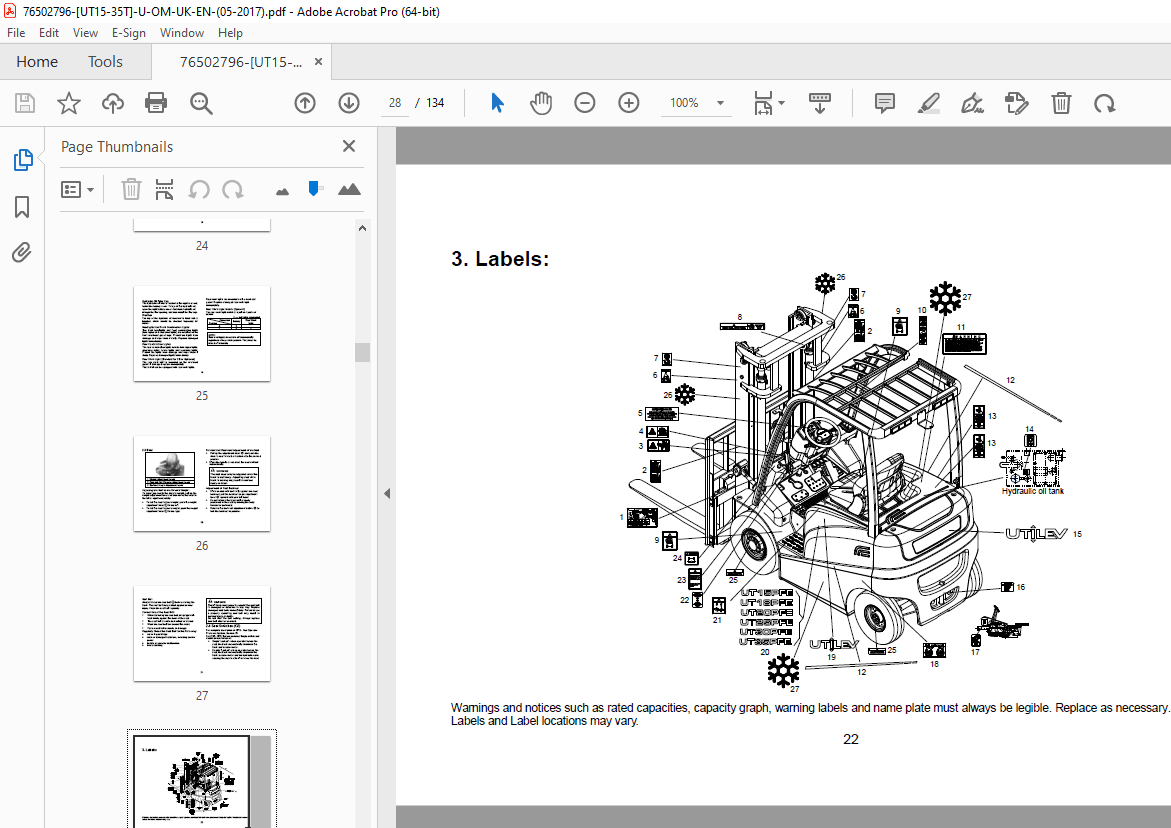This screenshot has width=1171, height=828.
Task: Click the page number field showing 28
Action: pos(394,102)
